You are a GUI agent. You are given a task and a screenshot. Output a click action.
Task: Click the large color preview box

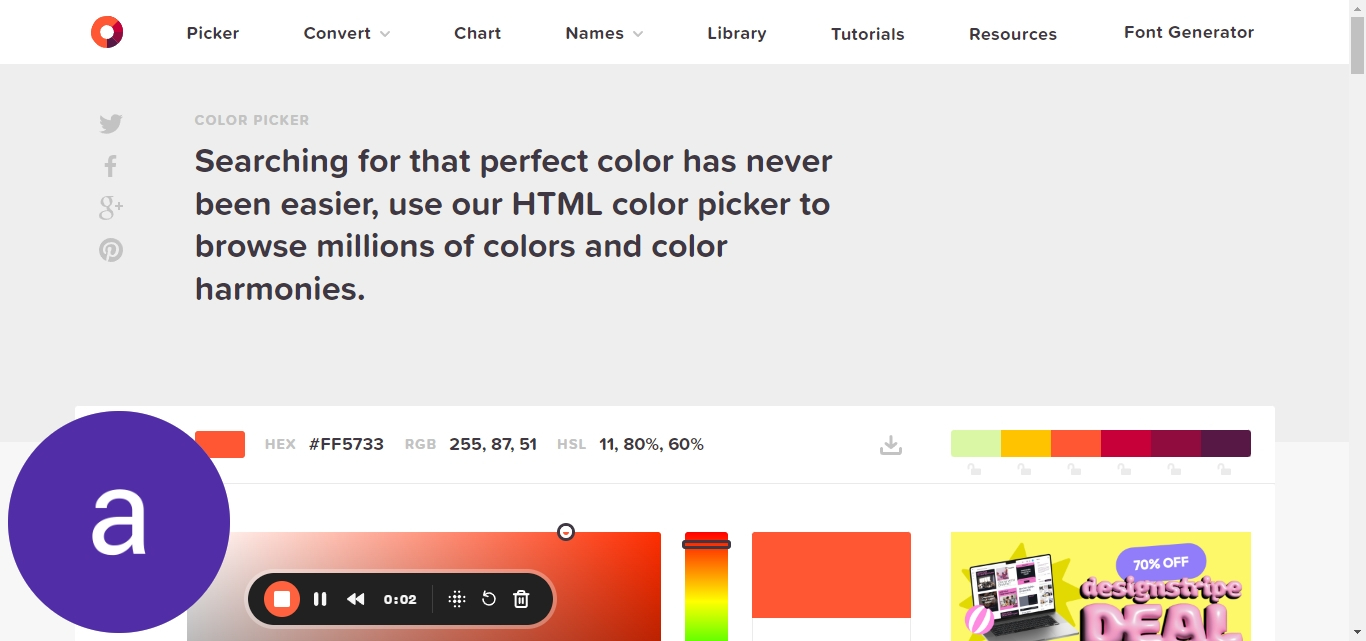[831, 575]
